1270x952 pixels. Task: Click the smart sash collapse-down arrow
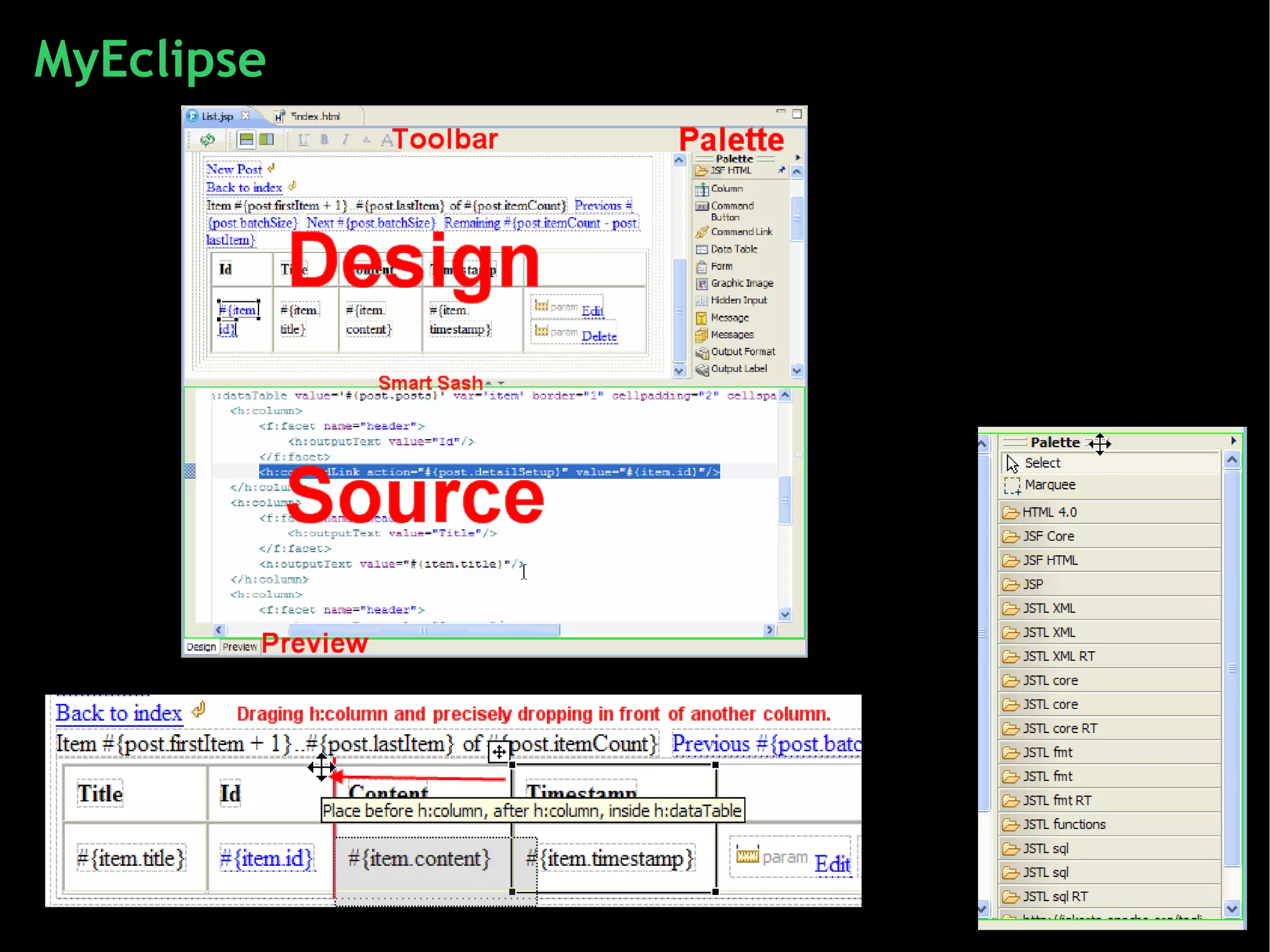[x=501, y=383]
